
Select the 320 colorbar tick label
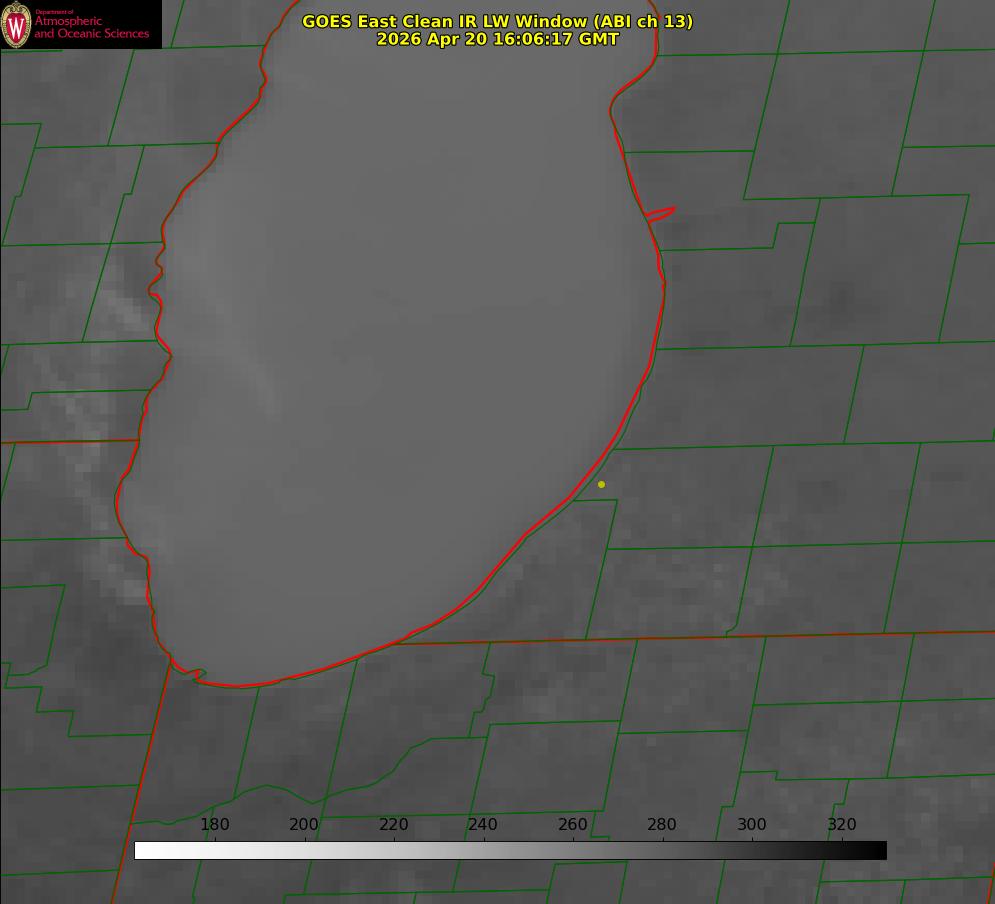(842, 824)
